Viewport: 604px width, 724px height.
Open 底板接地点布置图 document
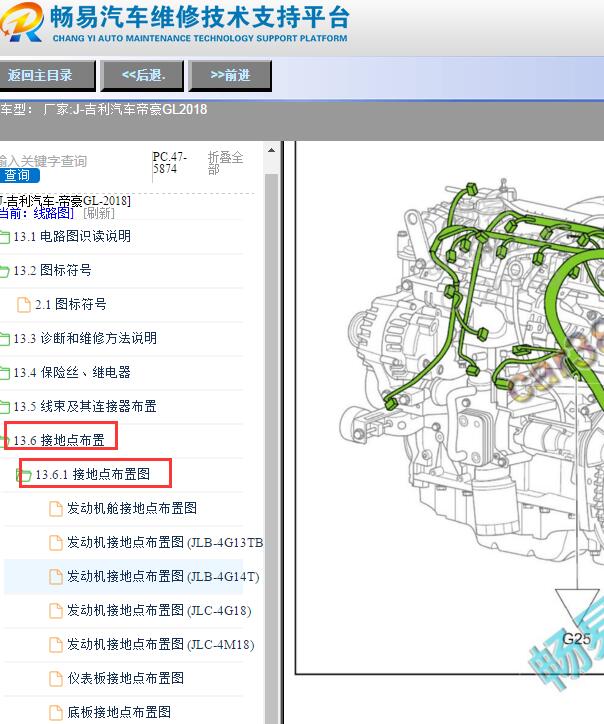point(119,712)
